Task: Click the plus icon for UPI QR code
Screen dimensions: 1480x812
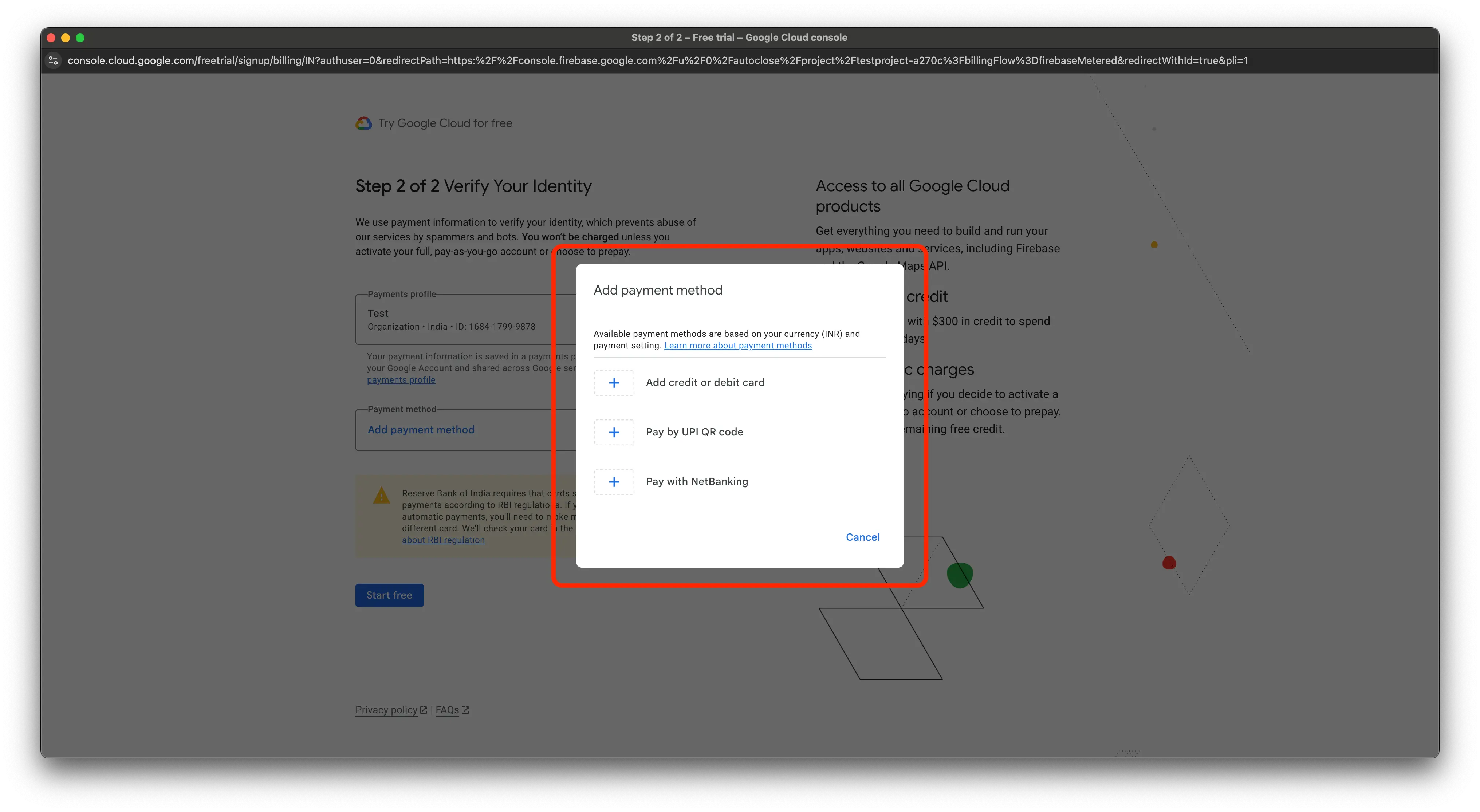Action: tap(614, 432)
